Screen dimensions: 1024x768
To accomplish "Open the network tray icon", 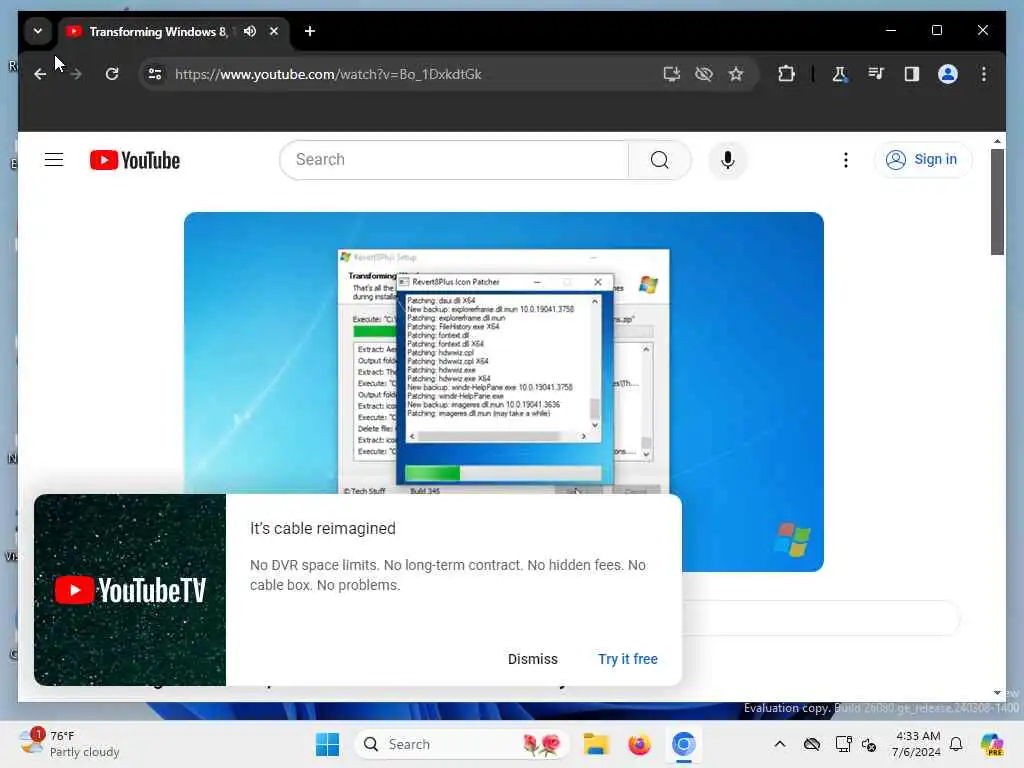I will coord(843,744).
